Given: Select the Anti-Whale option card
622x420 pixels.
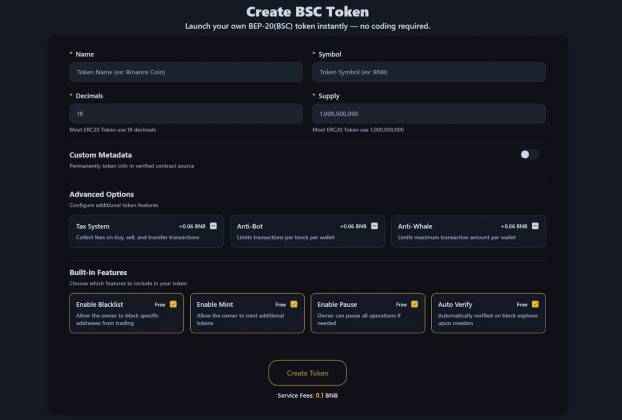Looking at the screenshot, I should [x=450, y=236].
